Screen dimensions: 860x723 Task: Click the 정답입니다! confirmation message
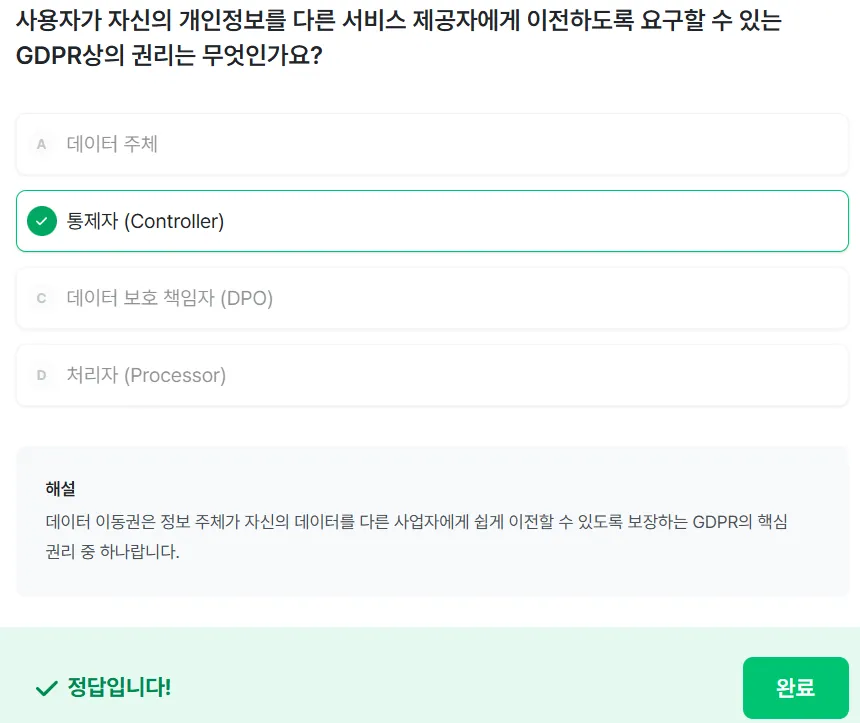click(113, 688)
